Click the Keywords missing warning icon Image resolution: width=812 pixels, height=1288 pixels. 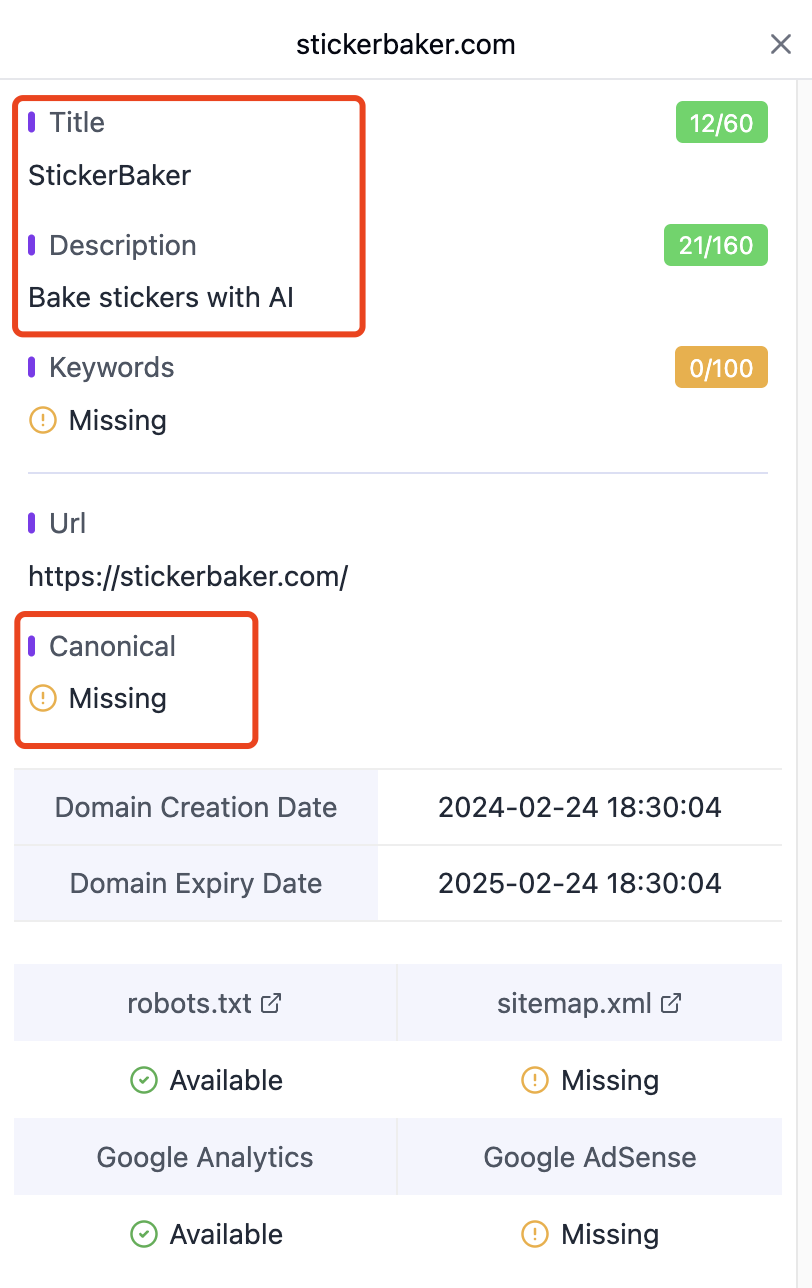point(43,420)
